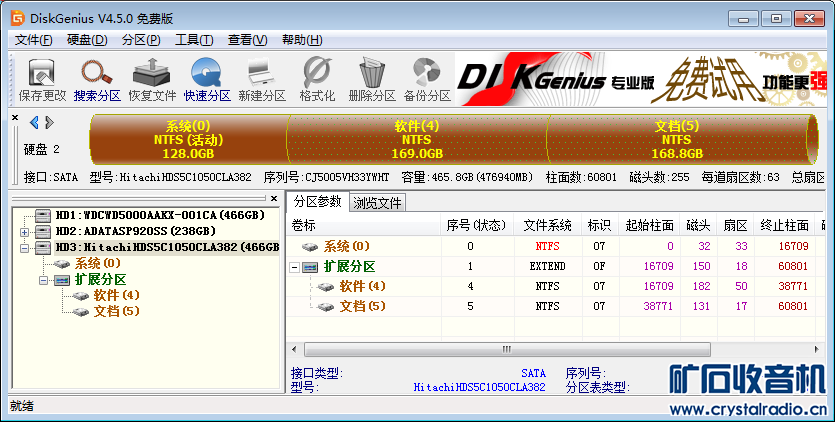Viewport: 835px width, 422px height.
Task: Go to previous disk with left arrow
Action: pyautogui.click(x=34, y=123)
